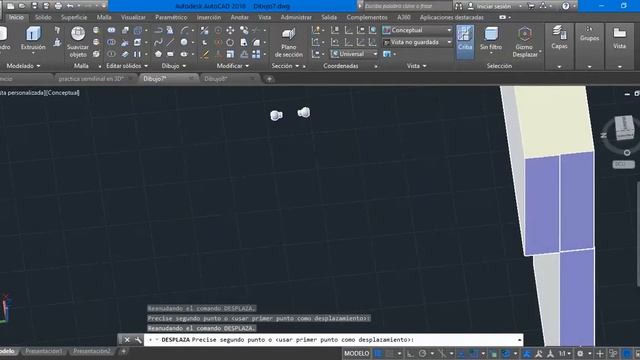The image size is (640, 360).
Task: Click in the DESPLAZA command line input
Action: (333, 340)
